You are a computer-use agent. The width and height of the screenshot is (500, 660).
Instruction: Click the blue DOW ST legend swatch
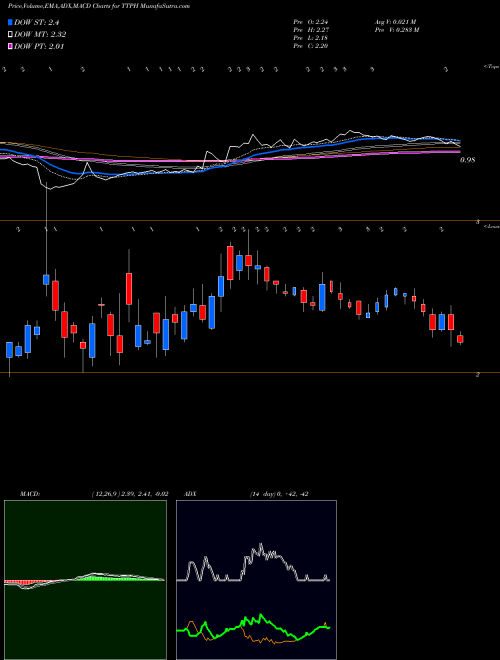coord(11,23)
